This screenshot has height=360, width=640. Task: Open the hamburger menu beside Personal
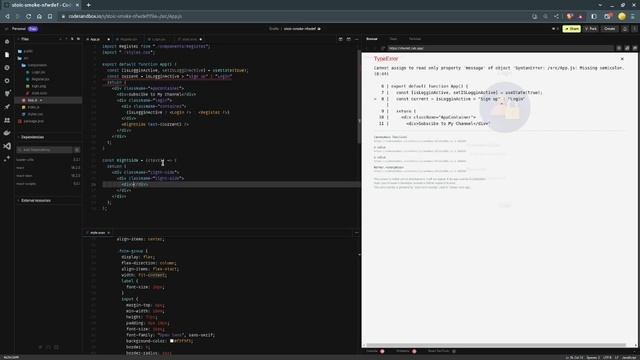[x=6, y=29]
